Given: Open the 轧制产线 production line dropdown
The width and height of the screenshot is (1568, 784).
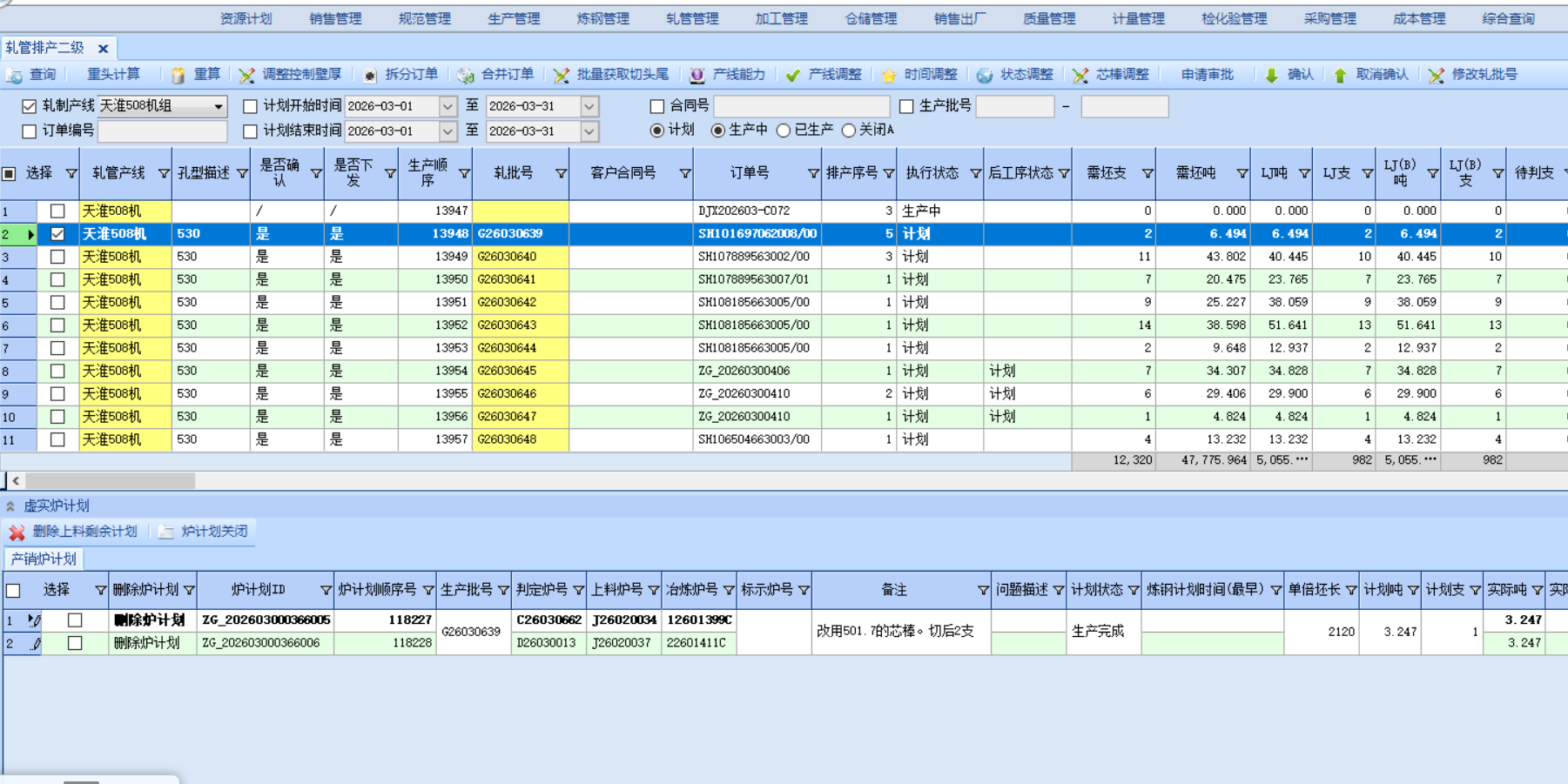Looking at the screenshot, I should tap(219, 106).
